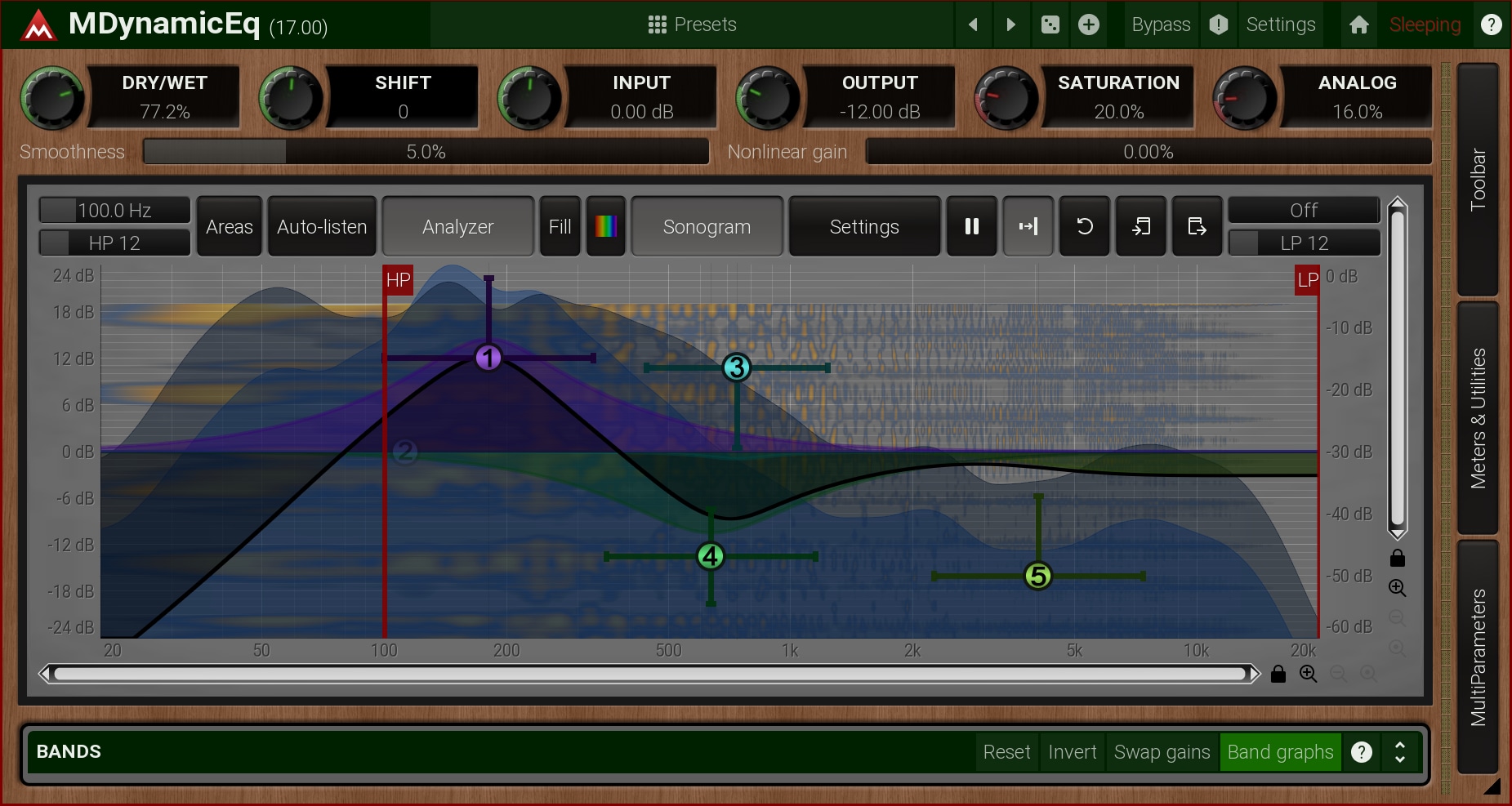The height and width of the screenshot is (806, 1512).
Task: Toggle the Band graphs option
Action: tap(1280, 752)
